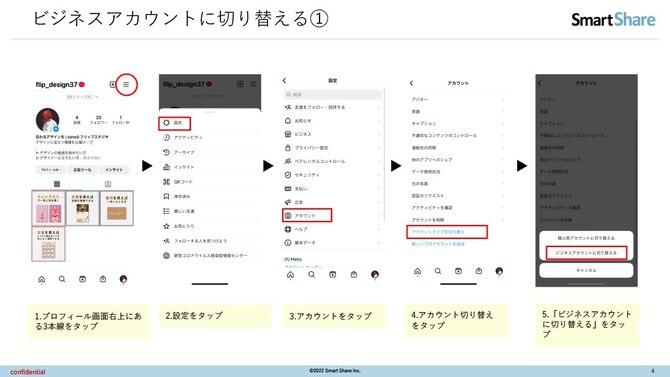Tap the tagged posts tab icon on profile
670x377 pixels.
108,184
